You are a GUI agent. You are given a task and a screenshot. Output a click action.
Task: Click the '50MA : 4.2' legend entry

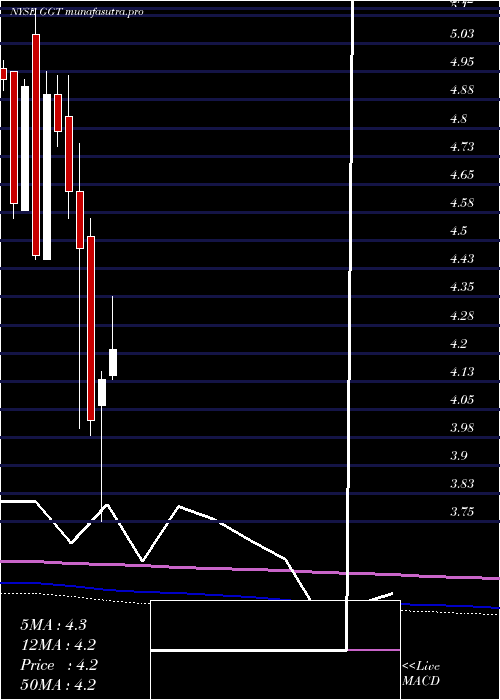[x=58, y=684]
